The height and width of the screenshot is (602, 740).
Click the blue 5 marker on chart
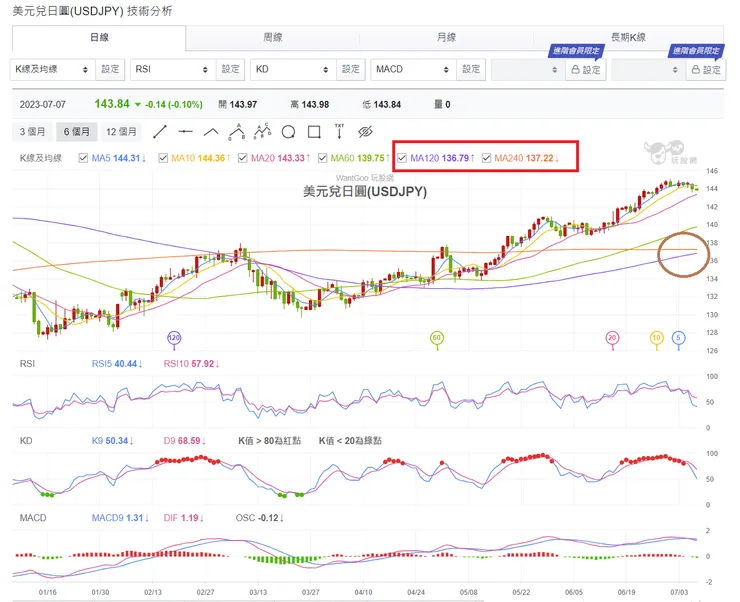coord(678,338)
